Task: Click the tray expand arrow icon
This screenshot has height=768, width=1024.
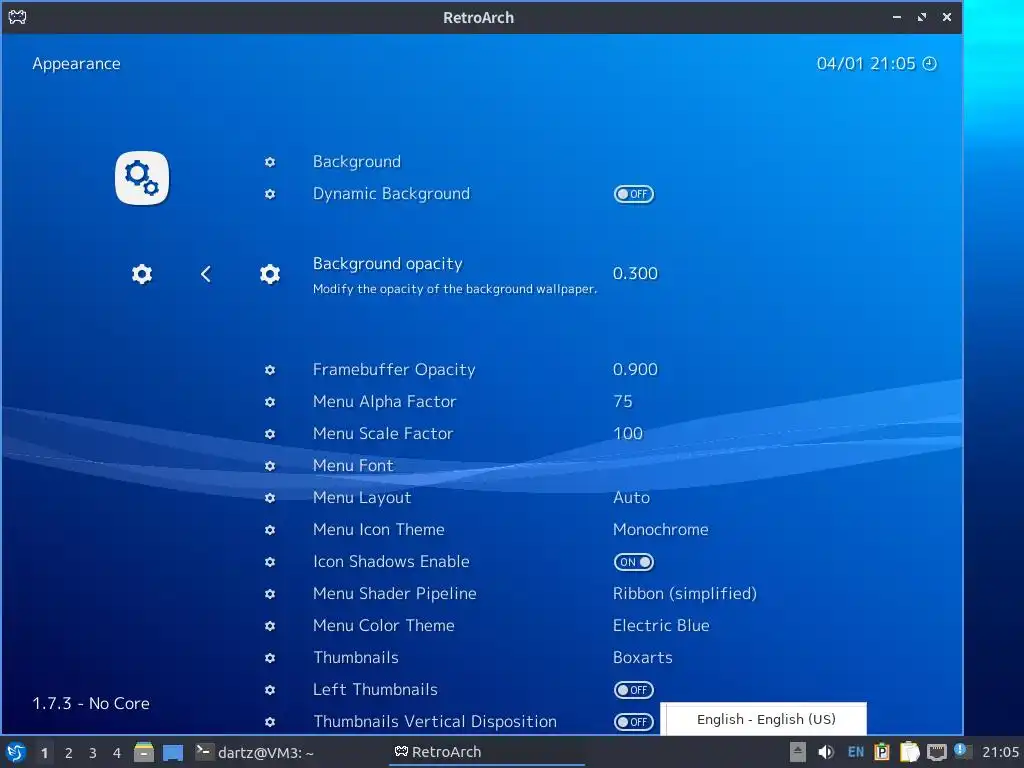Action: (x=797, y=752)
